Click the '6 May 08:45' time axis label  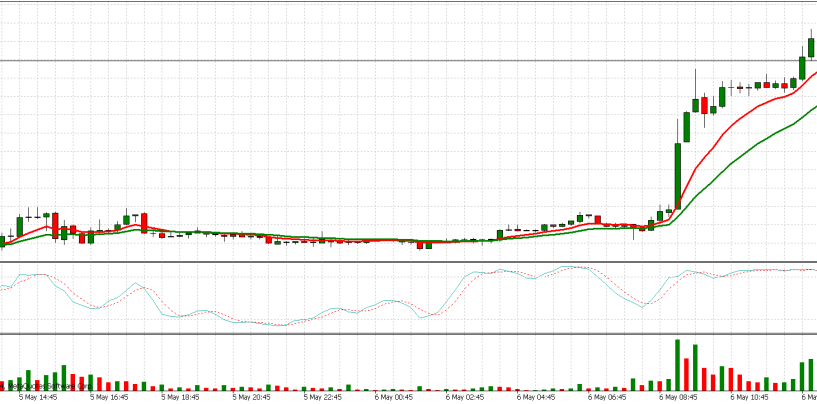coord(679,397)
